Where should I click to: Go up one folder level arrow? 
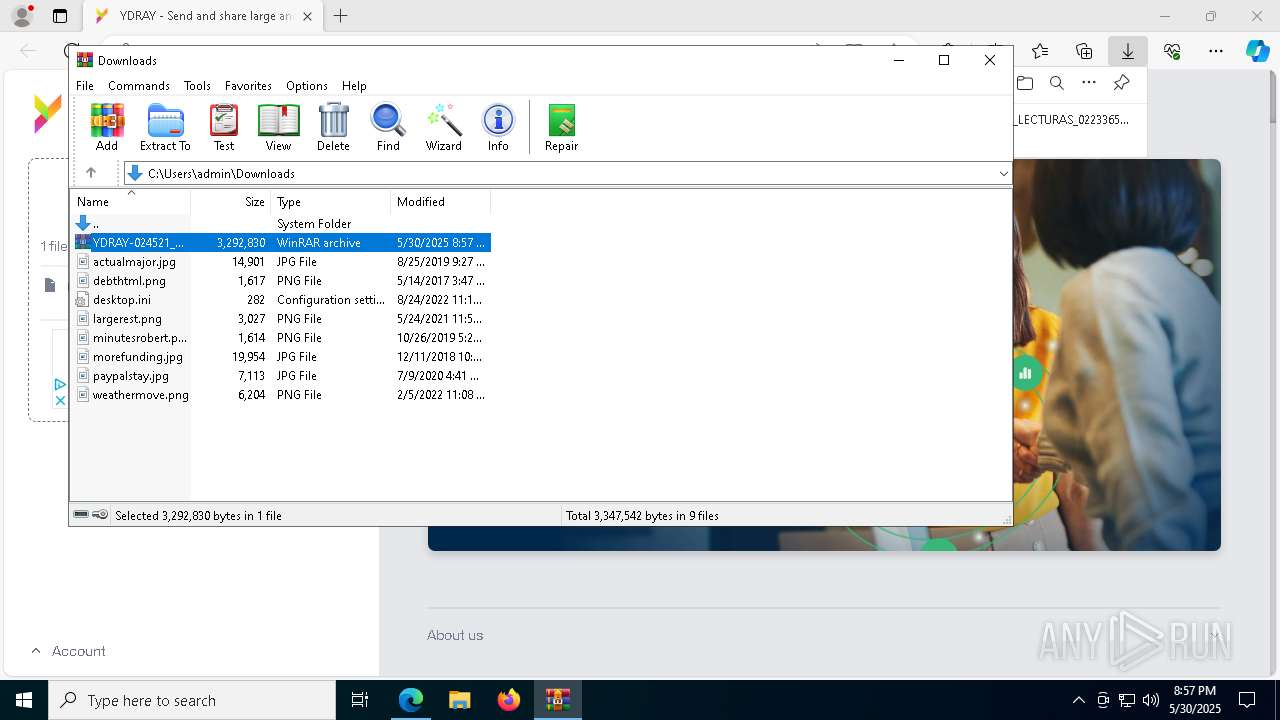click(x=91, y=173)
